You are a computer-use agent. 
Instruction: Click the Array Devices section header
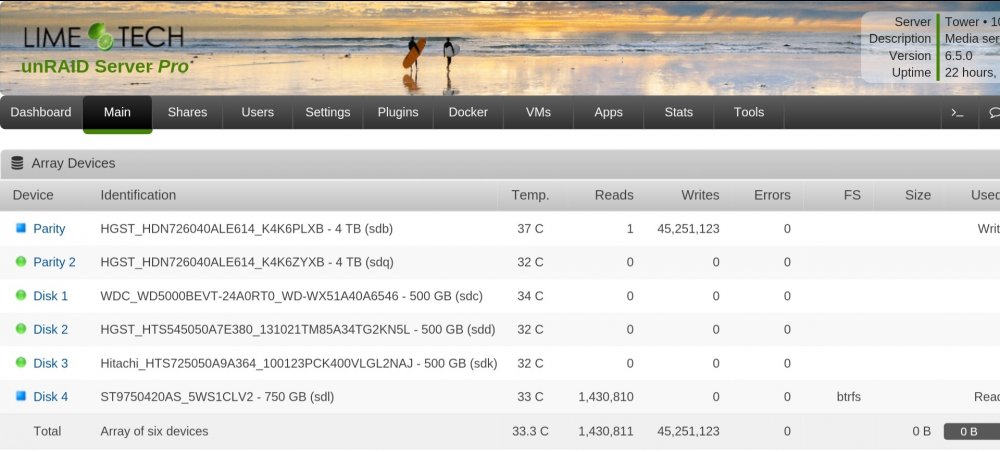pyautogui.click(x=500, y=164)
